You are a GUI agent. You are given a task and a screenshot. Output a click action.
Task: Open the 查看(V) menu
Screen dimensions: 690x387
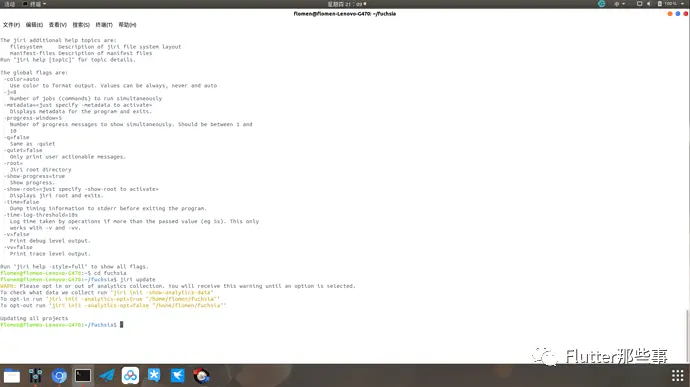pyautogui.click(x=58, y=25)
